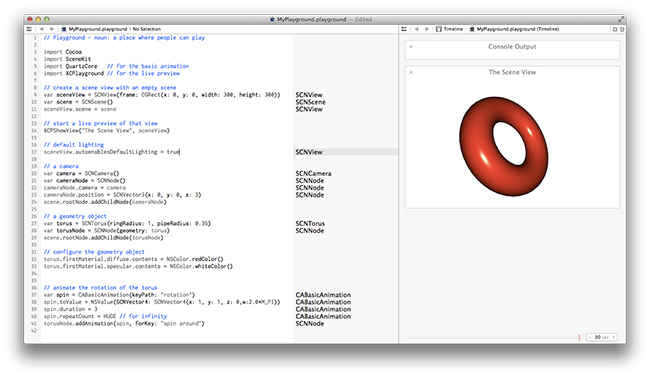Viewport: 650px width, 377px height.
Task: Close The Scene View timeline item
Action: tap(411, 72)
